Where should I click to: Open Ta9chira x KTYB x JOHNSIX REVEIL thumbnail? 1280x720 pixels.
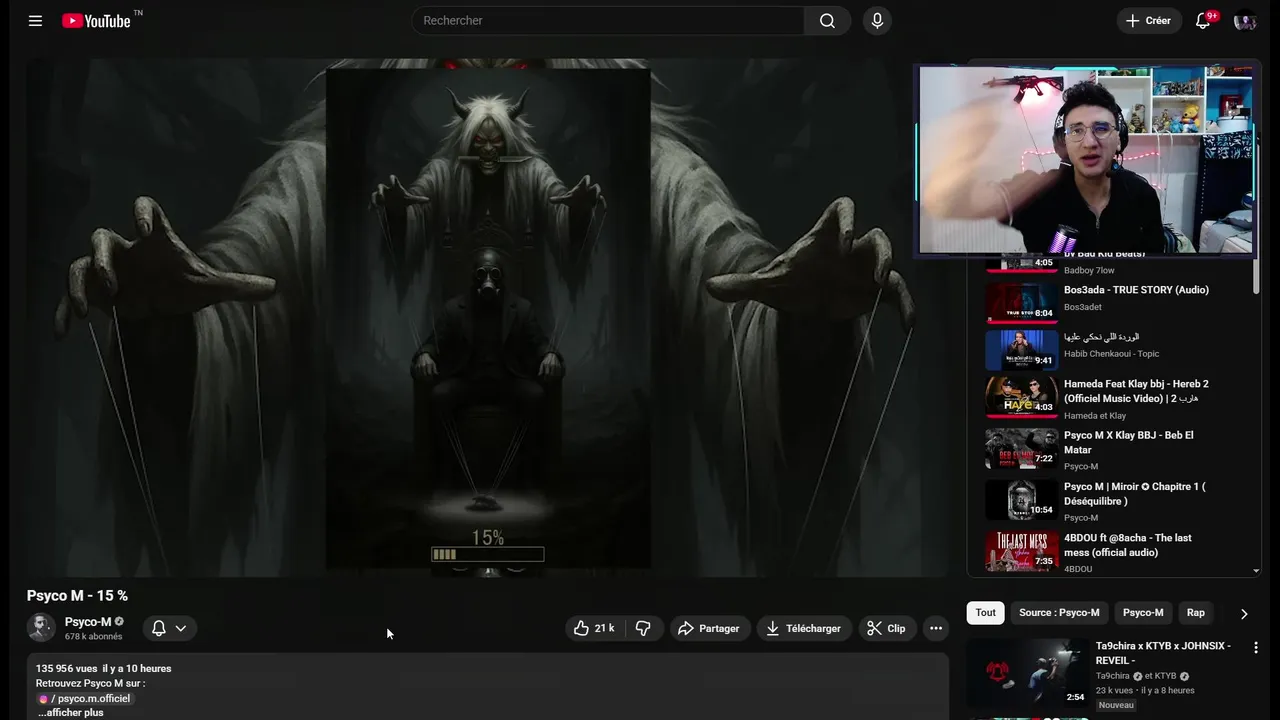pyautogui.click(x=1029, y=672)
